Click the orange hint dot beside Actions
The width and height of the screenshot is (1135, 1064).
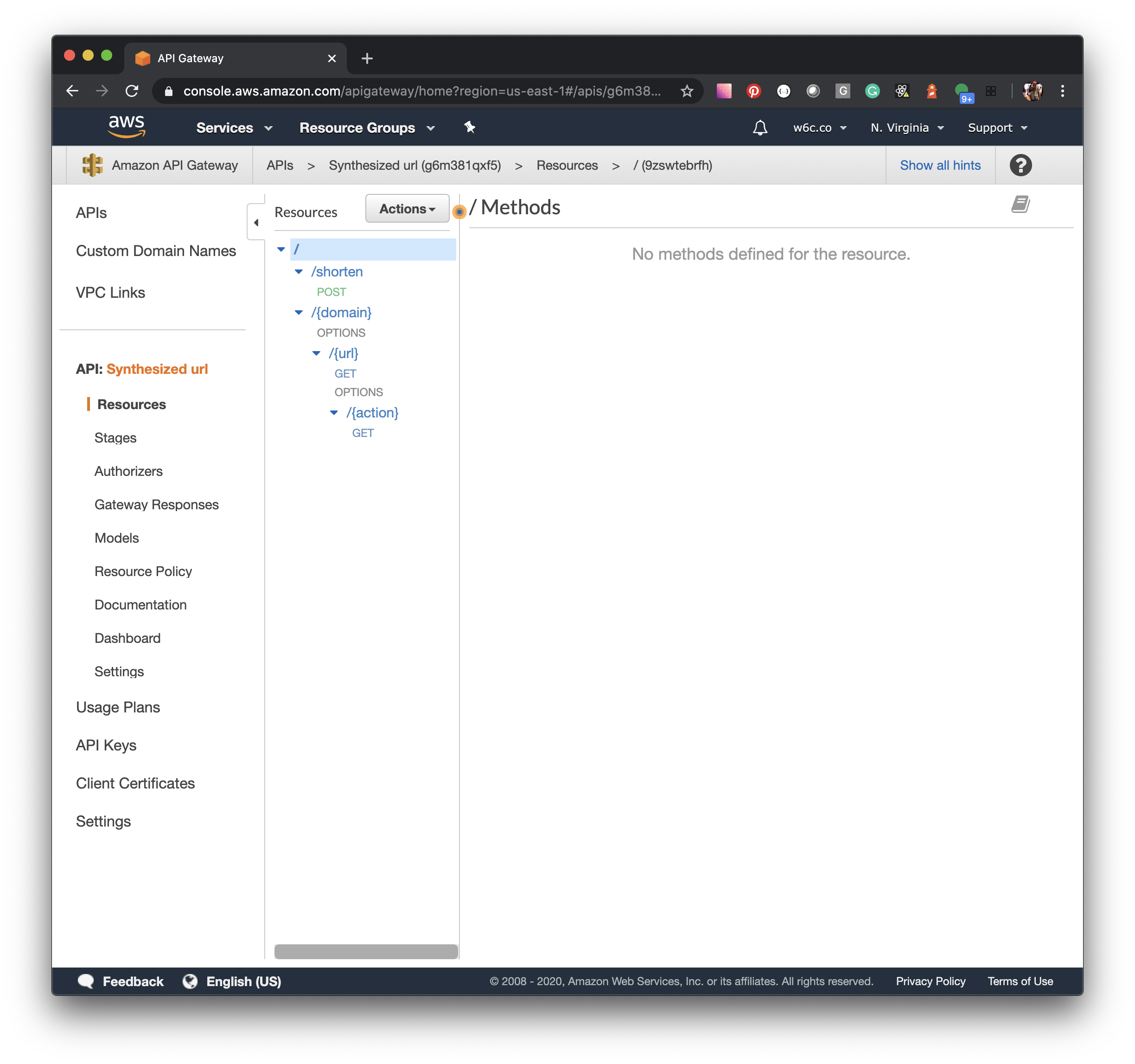459,212
